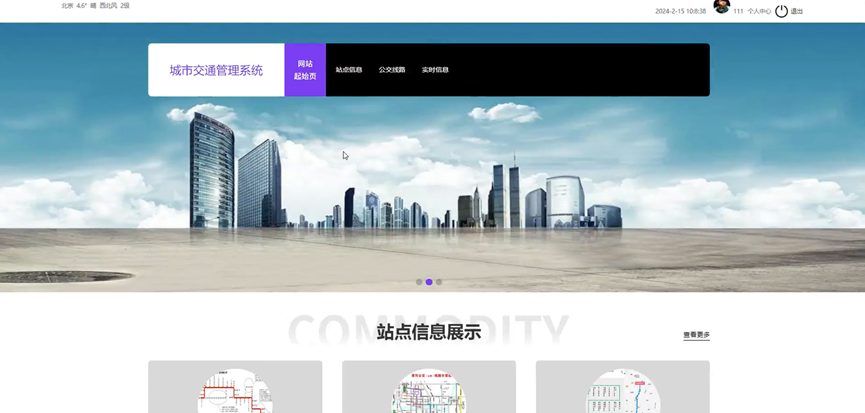This screenshot has height=413, width=865.
Task: Click the 城市交通管理系统 site title
Action: [x=216, y=70]
